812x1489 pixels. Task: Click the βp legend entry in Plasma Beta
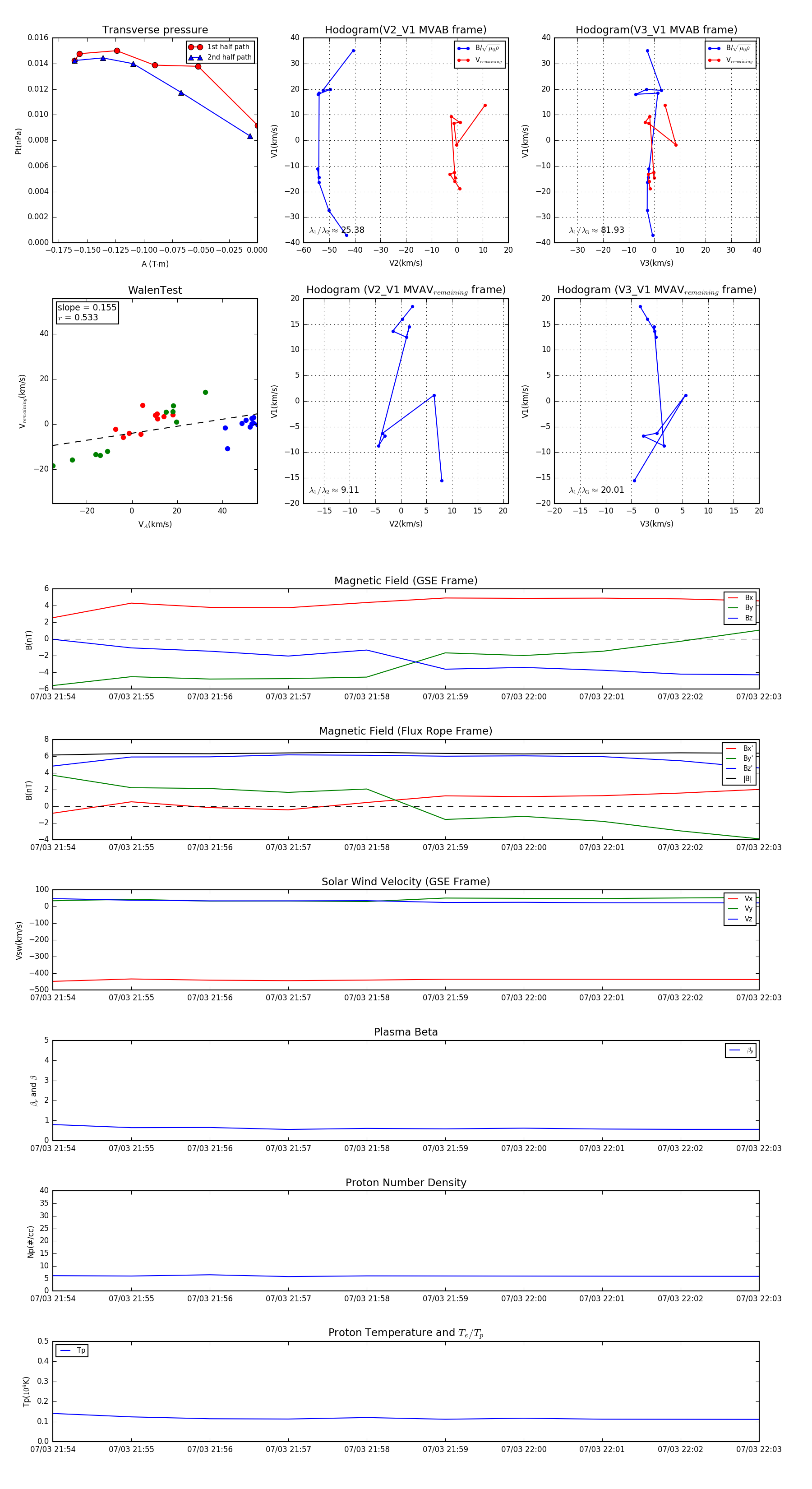[741, 1050]
